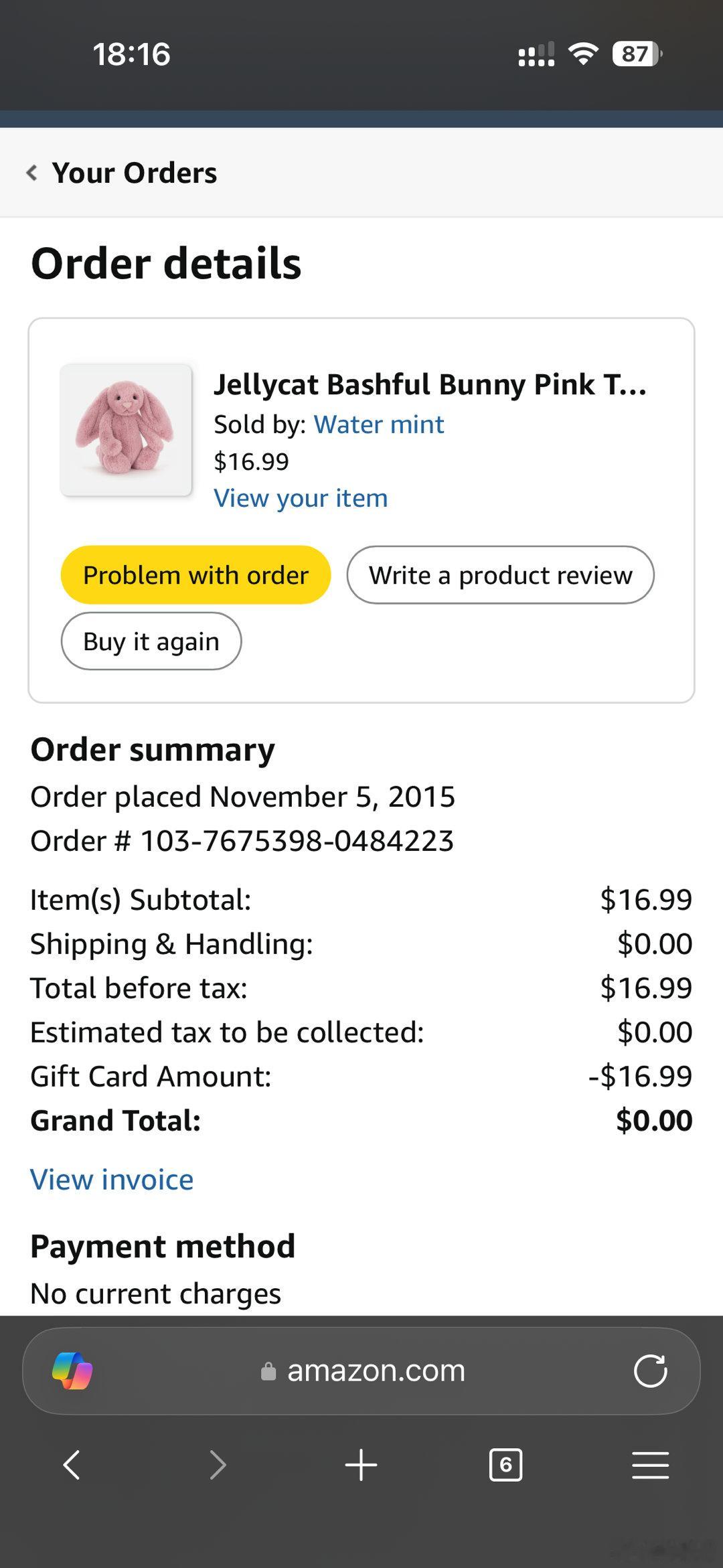
Task: Tap the Jellycat Bashful Bunny product title
Action: coord(430,385)
